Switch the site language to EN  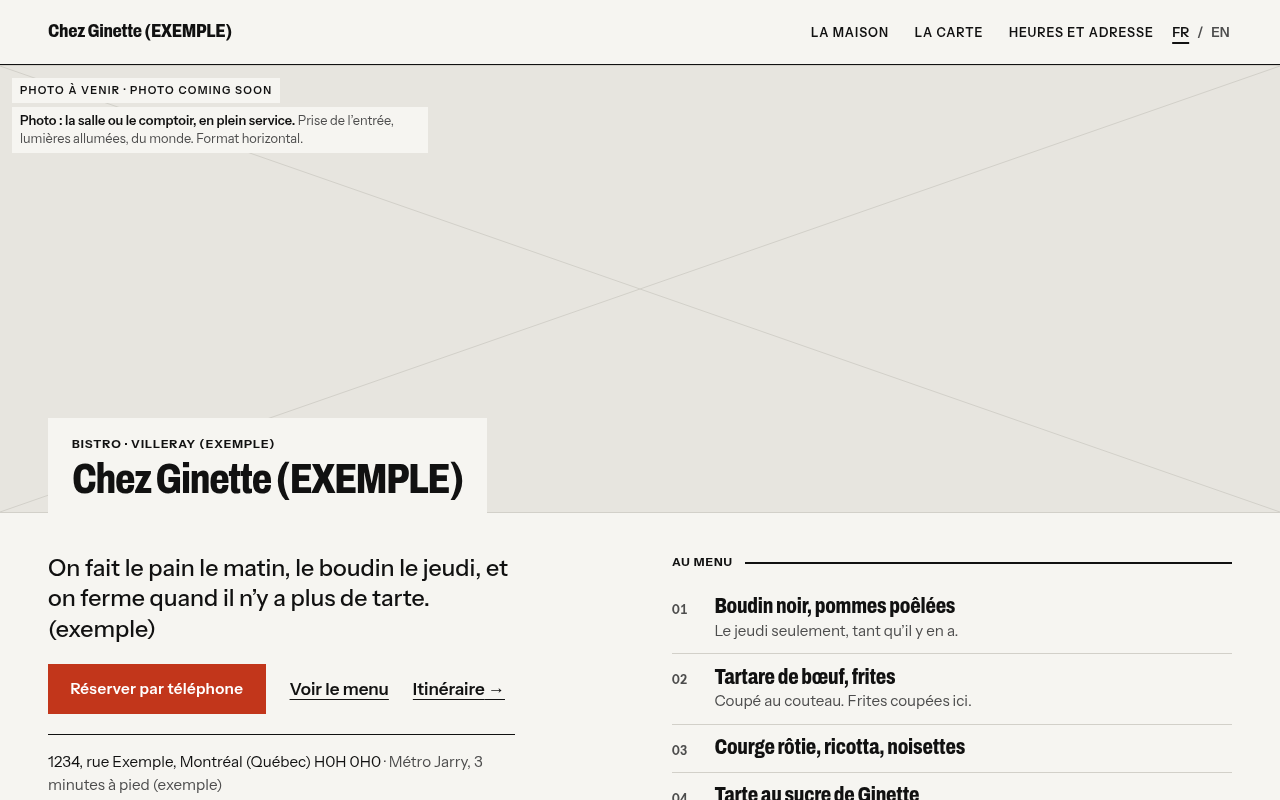(1220, 32)
